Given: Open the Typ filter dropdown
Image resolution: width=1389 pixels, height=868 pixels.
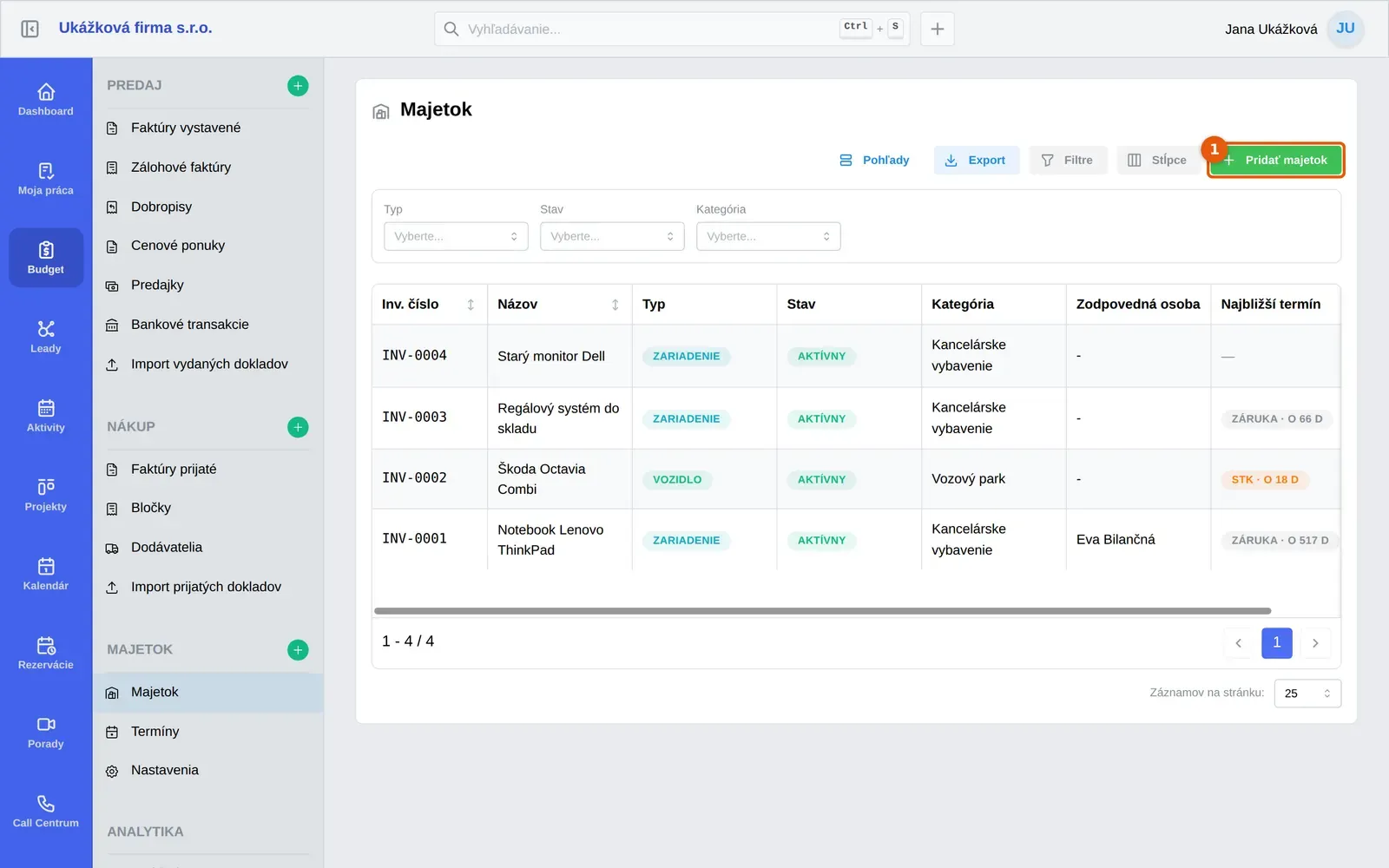Looking at the screenshot, I should 456,236.
